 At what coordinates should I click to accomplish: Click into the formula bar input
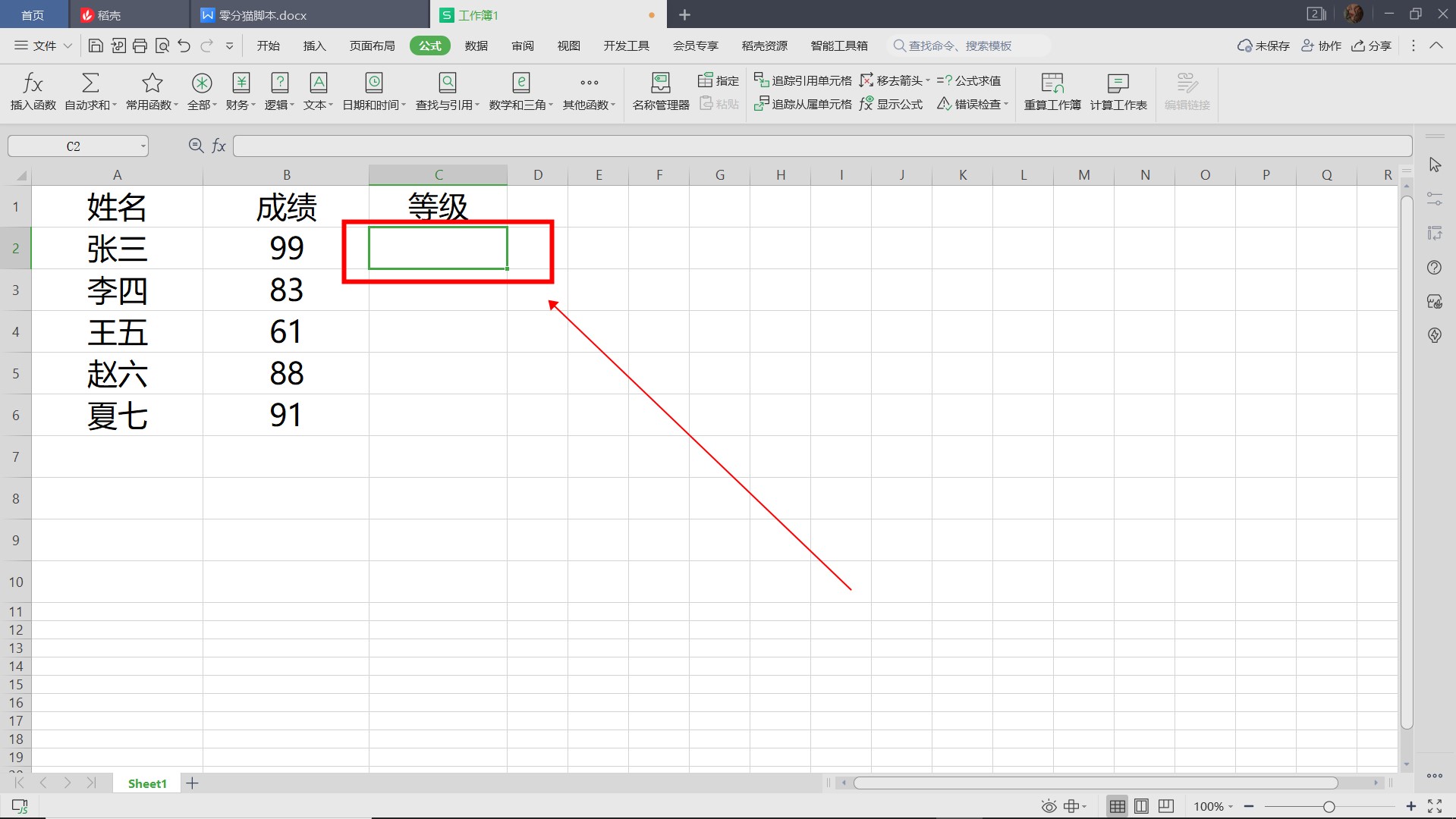[821, 146]
